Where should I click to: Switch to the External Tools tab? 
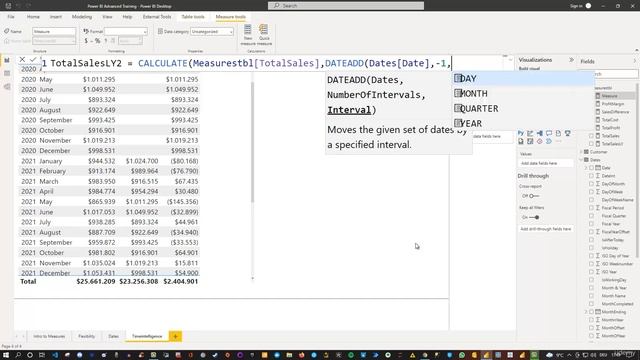coord(157,17)
